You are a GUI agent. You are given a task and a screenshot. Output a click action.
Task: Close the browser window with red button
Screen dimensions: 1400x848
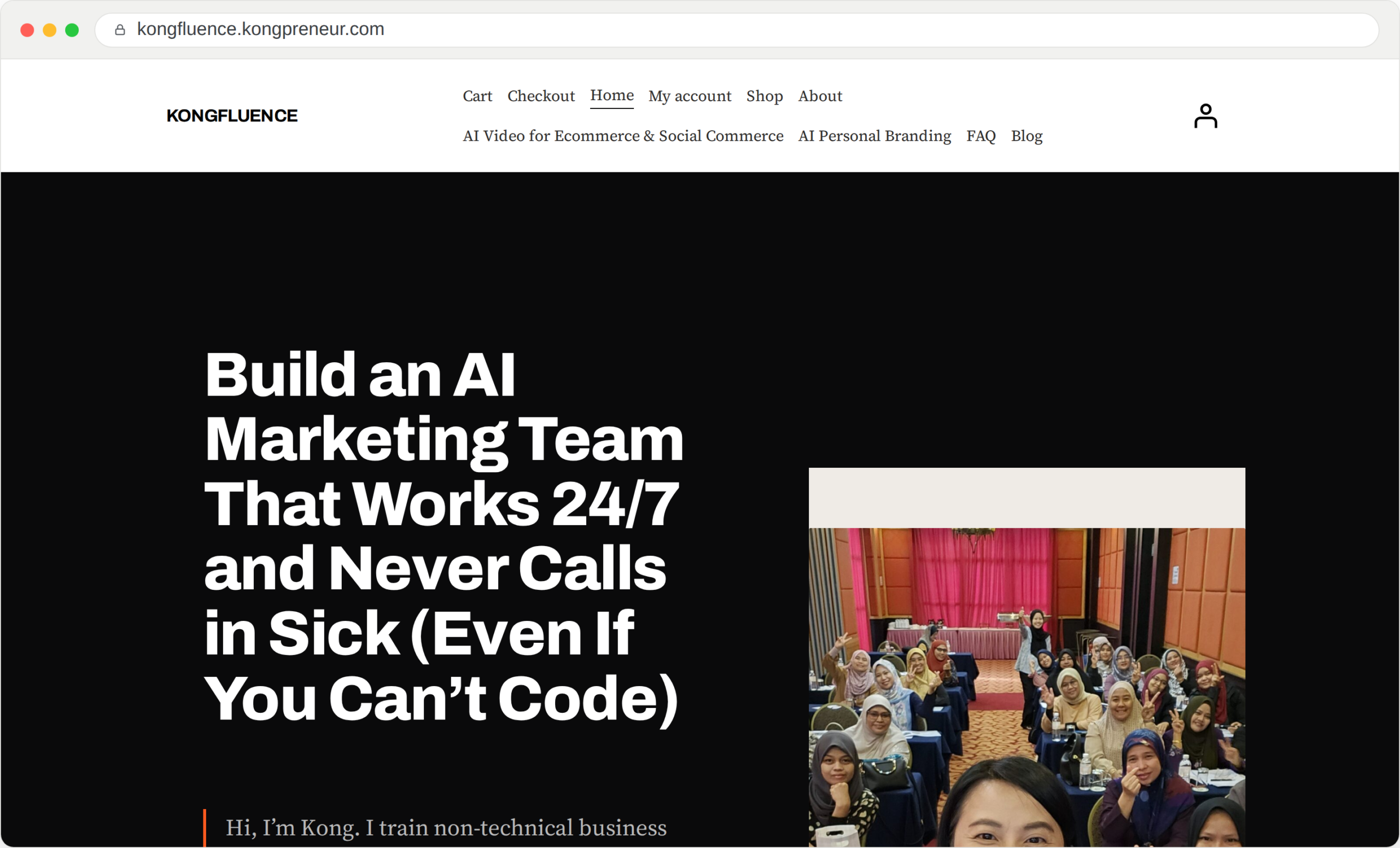pos(27,30)
